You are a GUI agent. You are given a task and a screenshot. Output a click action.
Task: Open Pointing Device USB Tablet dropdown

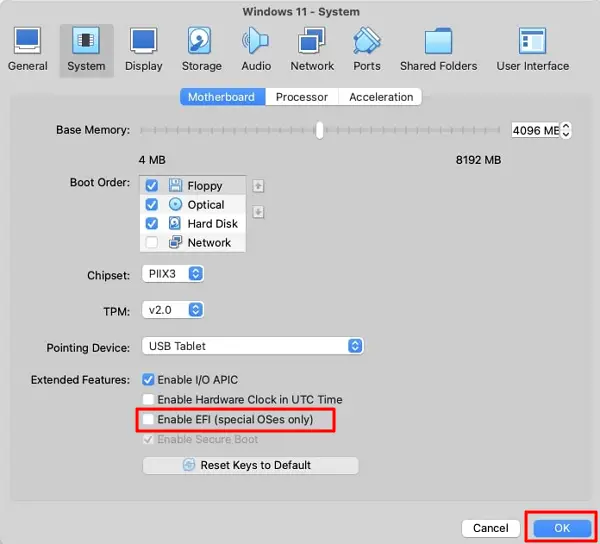253,346
